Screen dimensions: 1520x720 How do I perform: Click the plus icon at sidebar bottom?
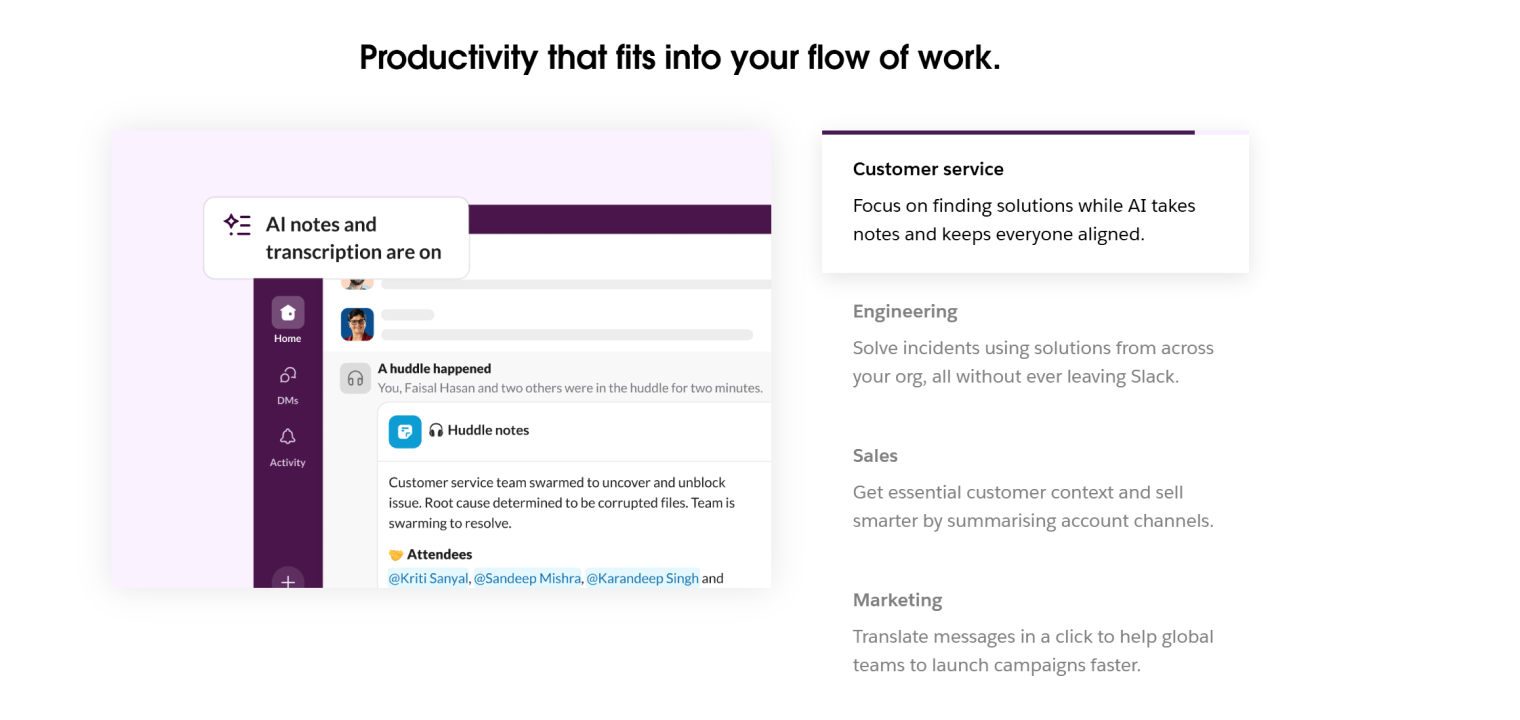point(287,583)
